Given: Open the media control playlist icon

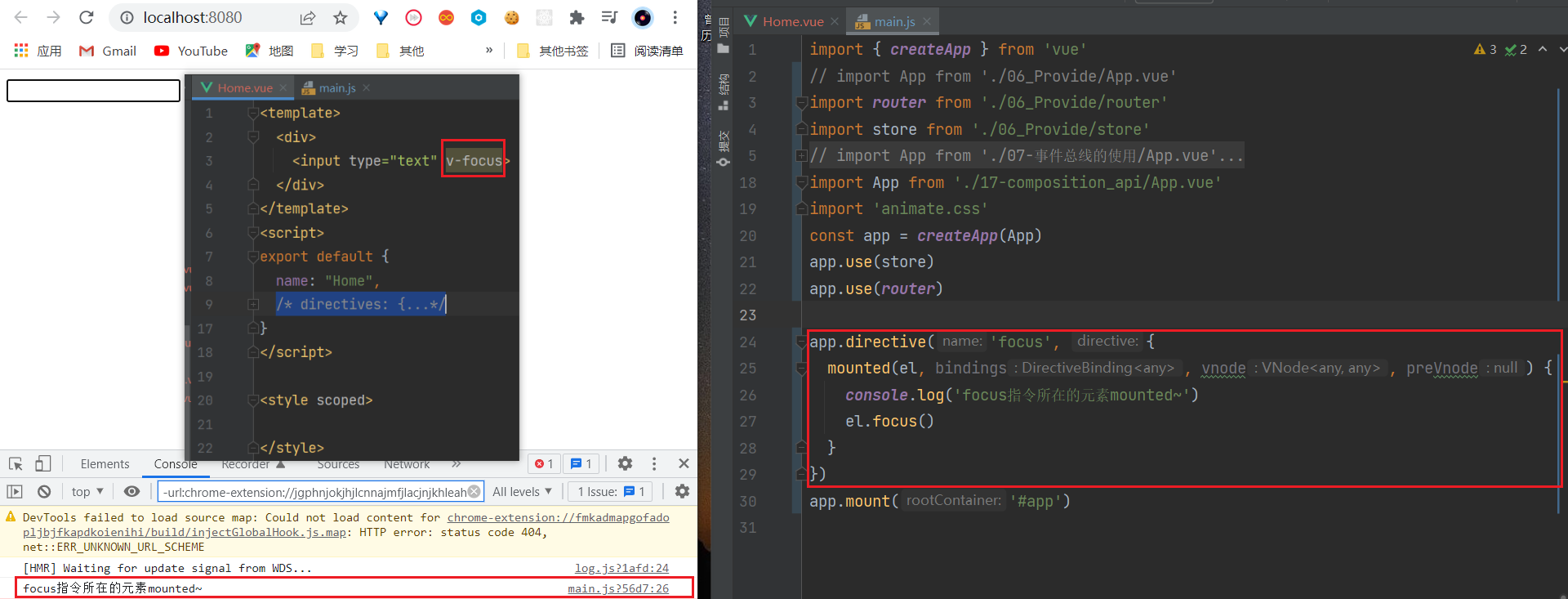Looking at the screenshot, I should (x=610, y=17).
